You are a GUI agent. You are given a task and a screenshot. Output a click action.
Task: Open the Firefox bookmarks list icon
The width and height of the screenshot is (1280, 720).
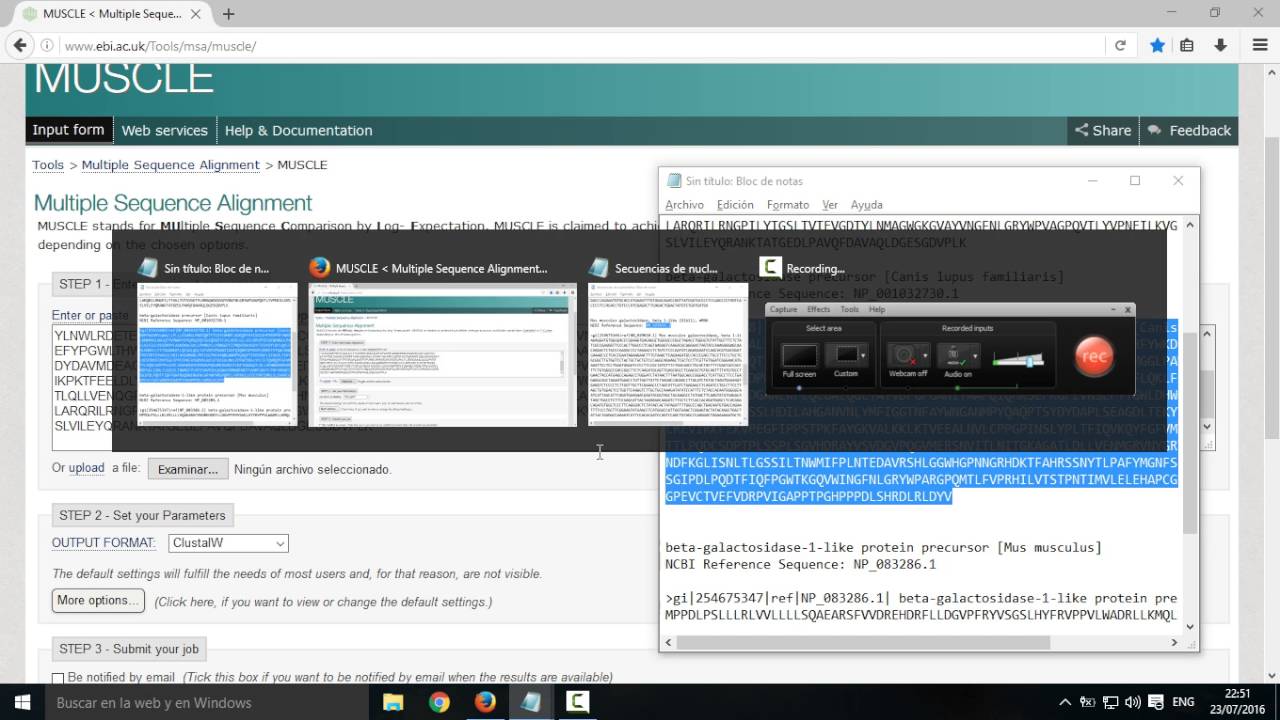pyautogui.click(x=1187, y=46)
